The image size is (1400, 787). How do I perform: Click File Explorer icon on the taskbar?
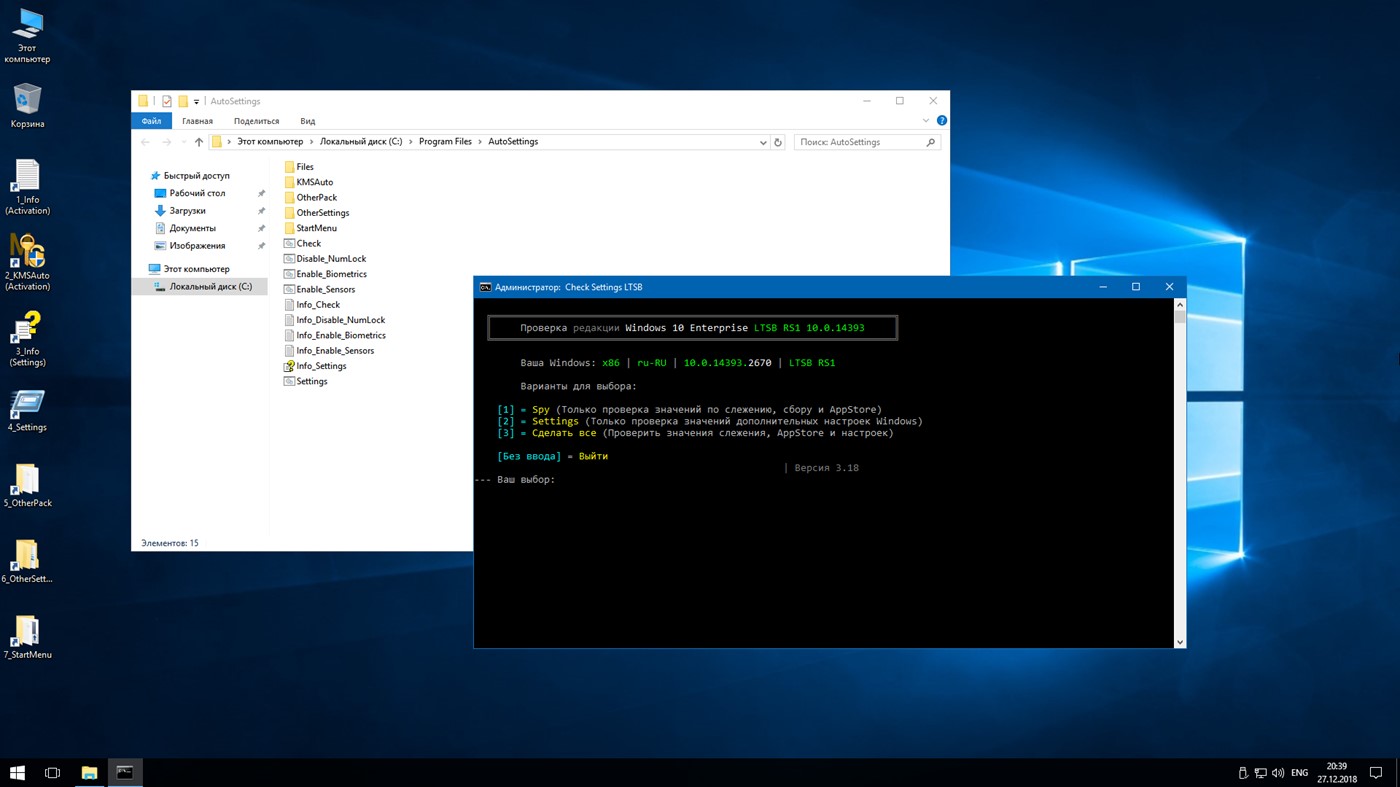[x=89, y=772]
